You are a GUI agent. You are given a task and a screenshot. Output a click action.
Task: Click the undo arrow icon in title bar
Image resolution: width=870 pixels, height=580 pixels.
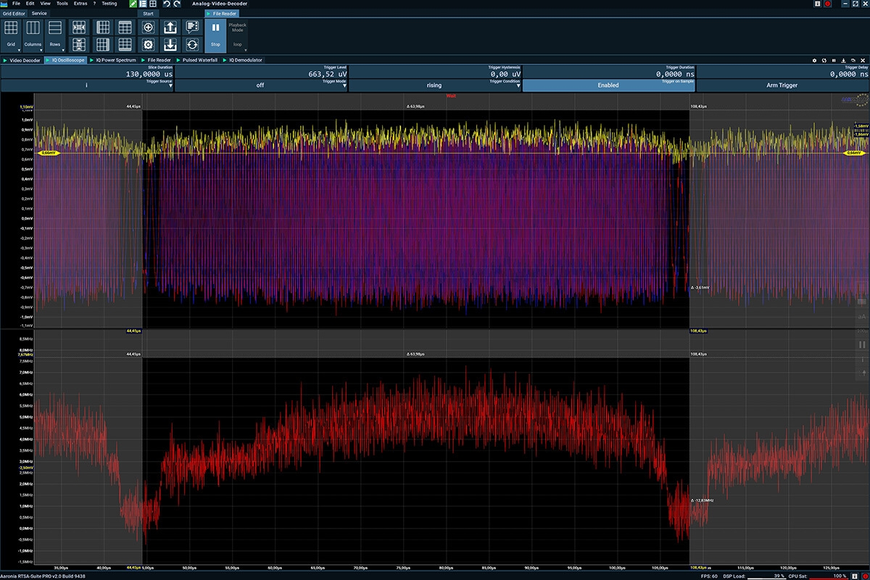point(166,4)
